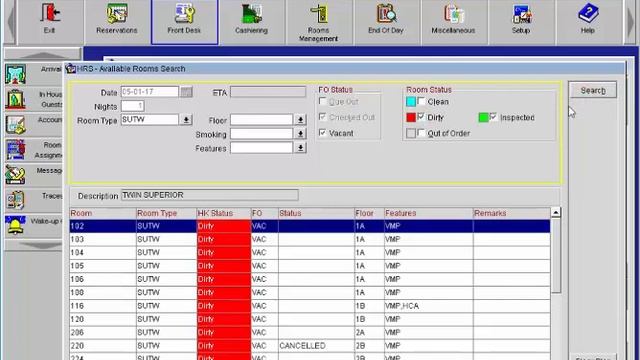Toggle the Due Out checkbox
The width and height of the screenshot is (640, 360).
(x=322, y=101)
